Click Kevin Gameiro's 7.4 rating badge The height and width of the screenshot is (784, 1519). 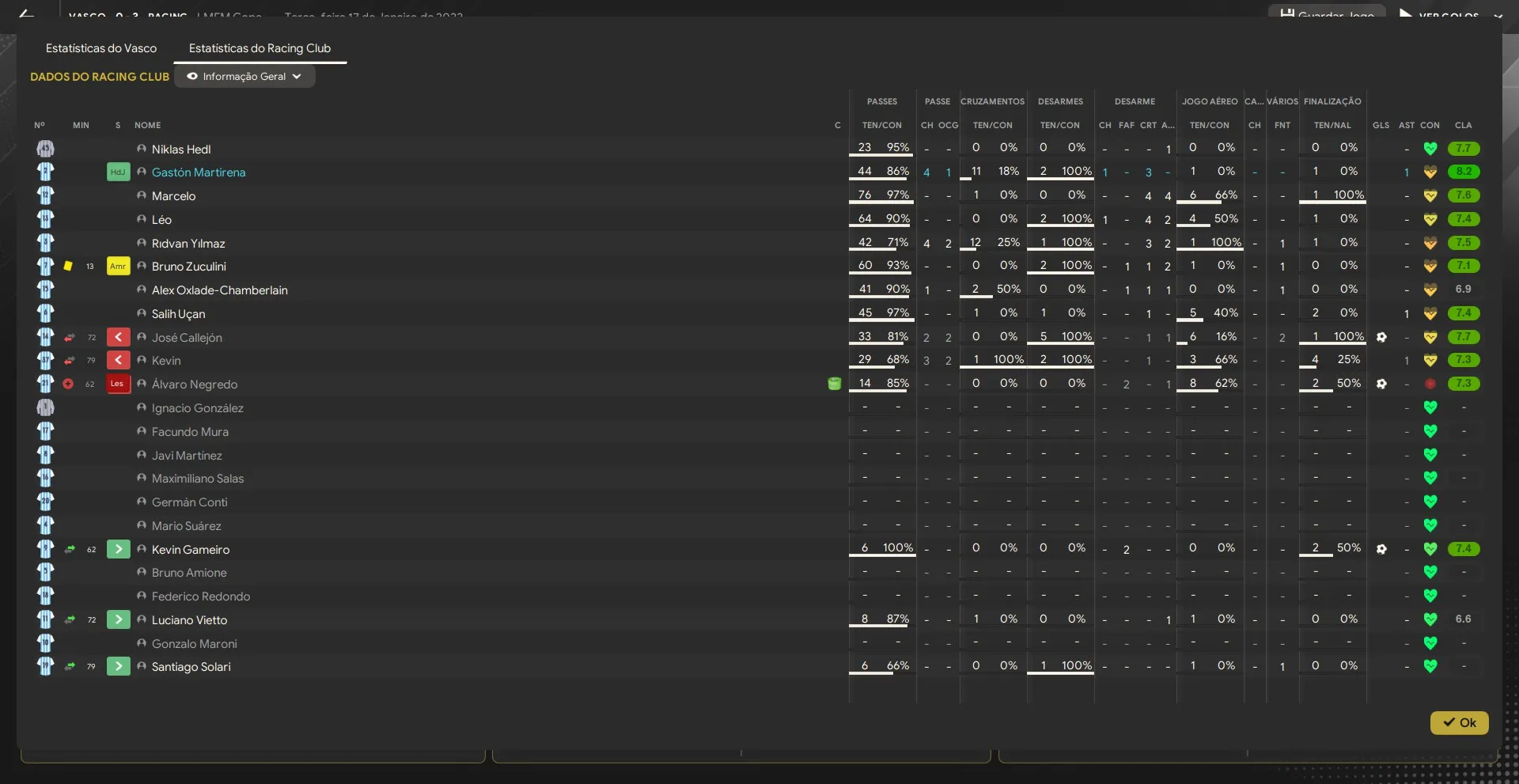tap(1464, 548)
